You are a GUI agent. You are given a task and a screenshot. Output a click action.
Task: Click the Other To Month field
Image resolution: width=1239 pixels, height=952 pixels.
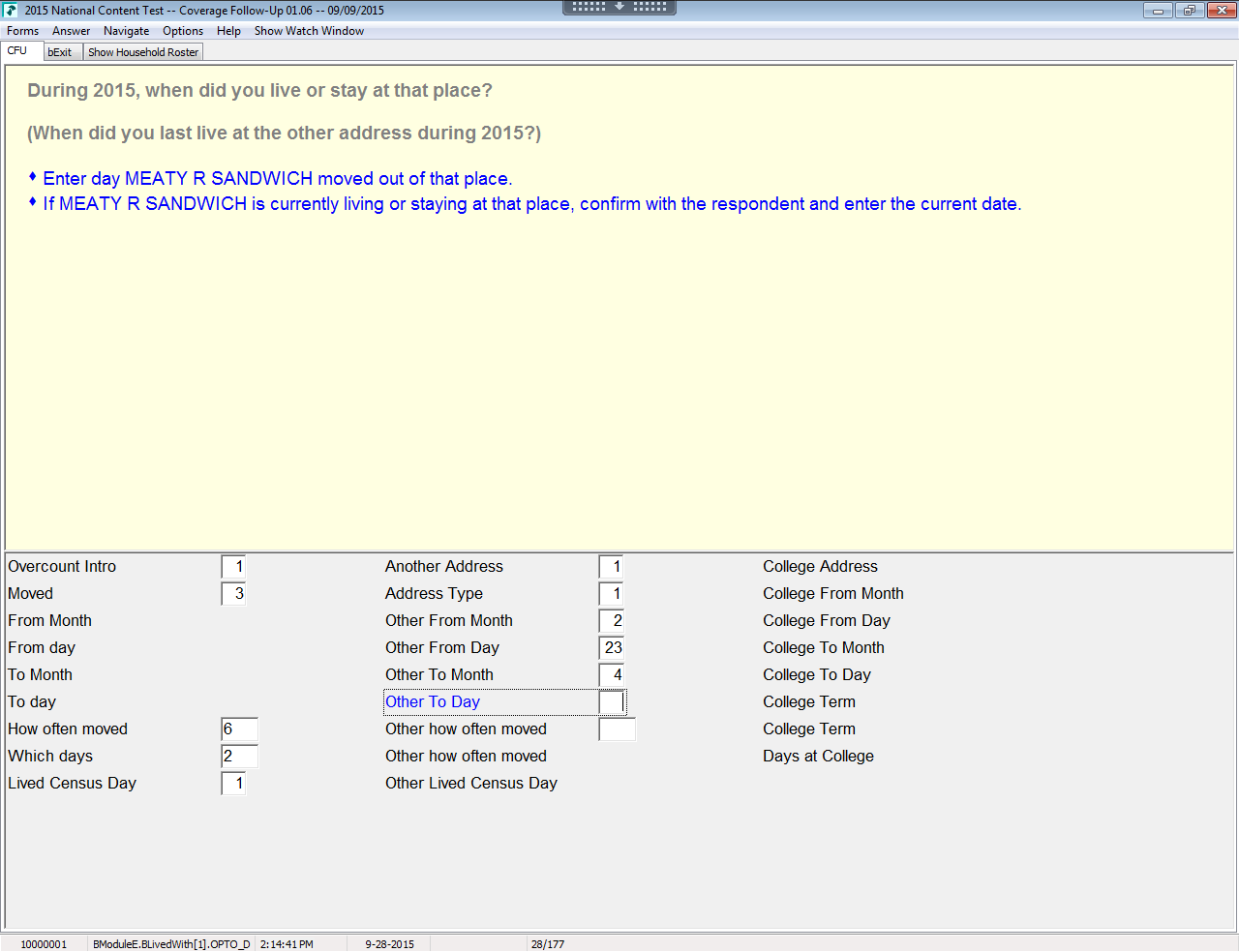point(611,675)
